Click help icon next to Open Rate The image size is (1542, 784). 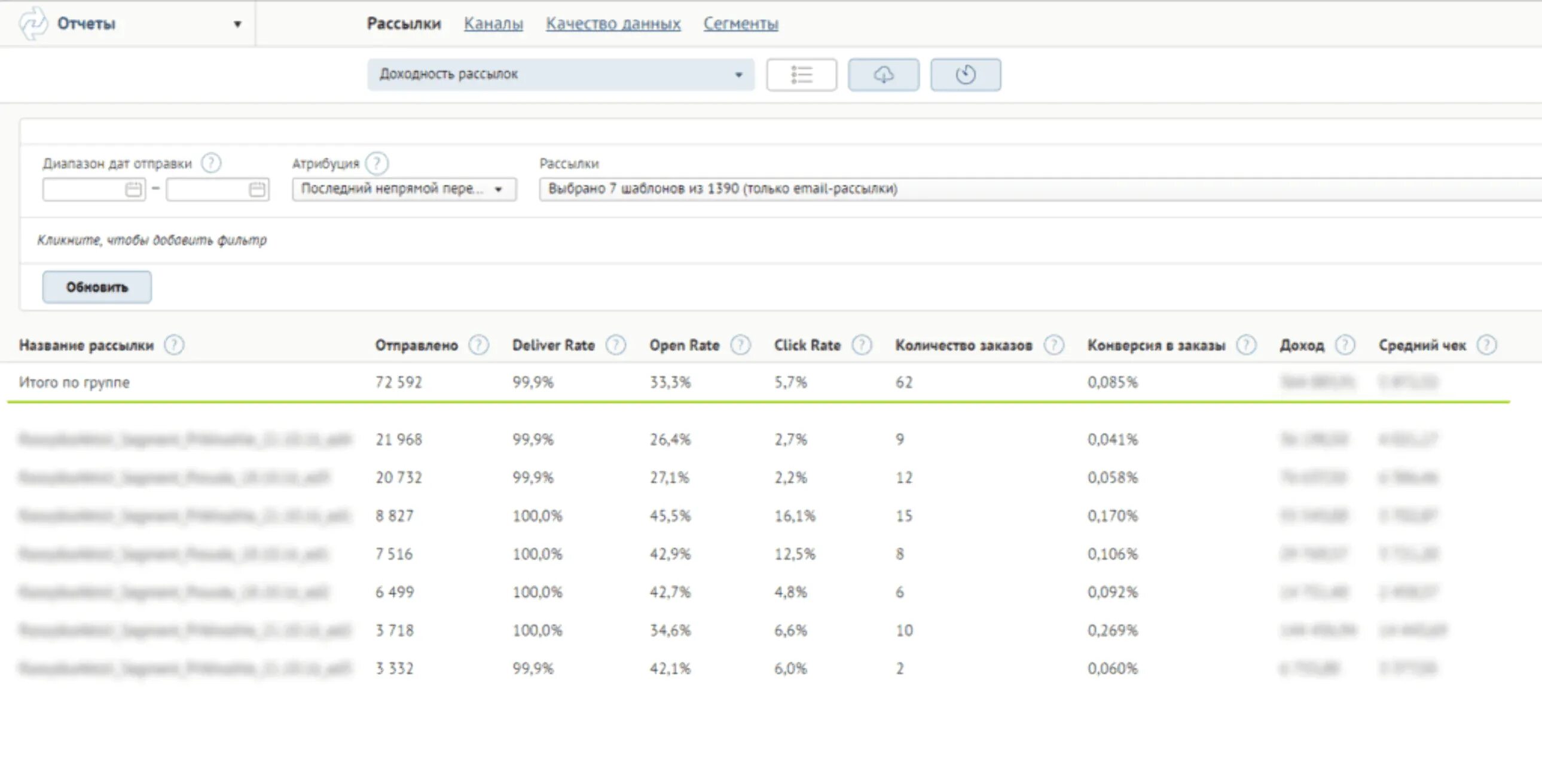click(x=740, y=345)
